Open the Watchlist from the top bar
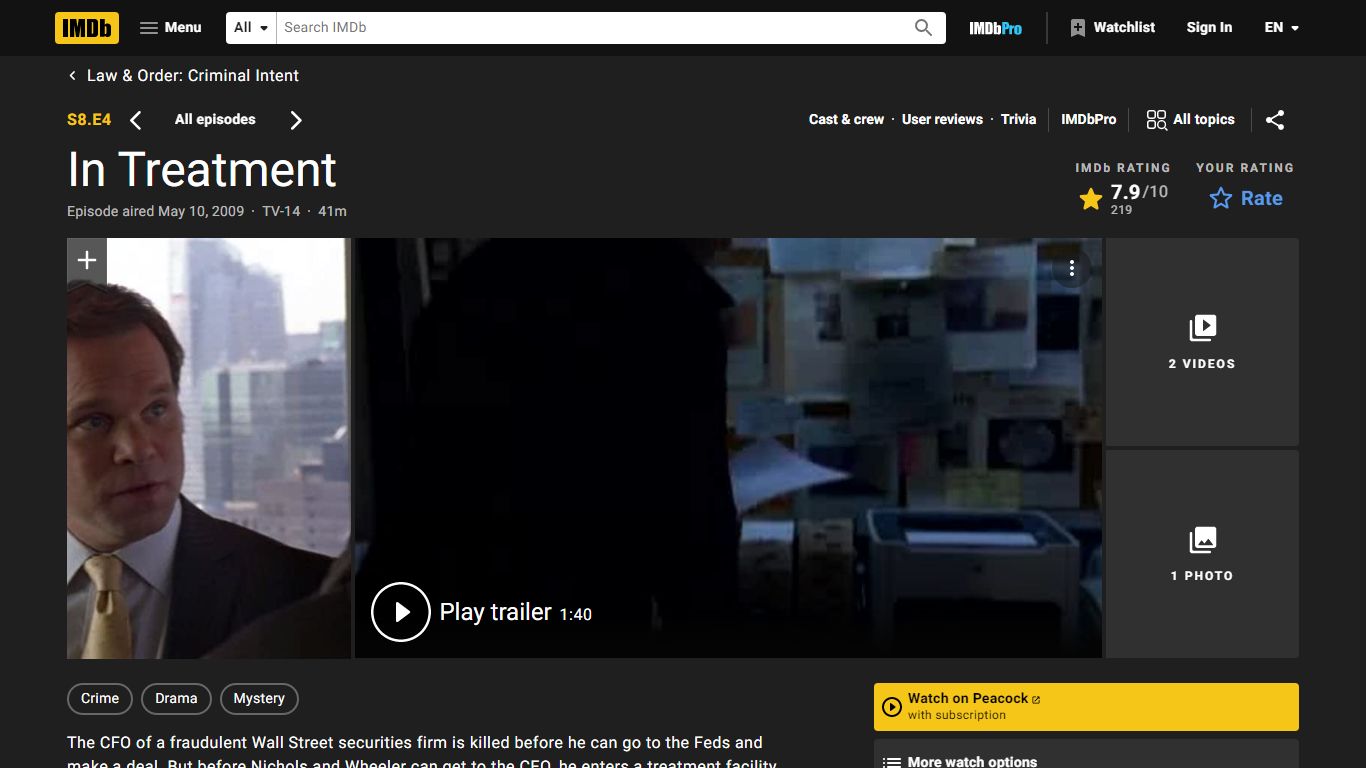The width and height of the screenshot is (1366, 768). pos(1112,28)
